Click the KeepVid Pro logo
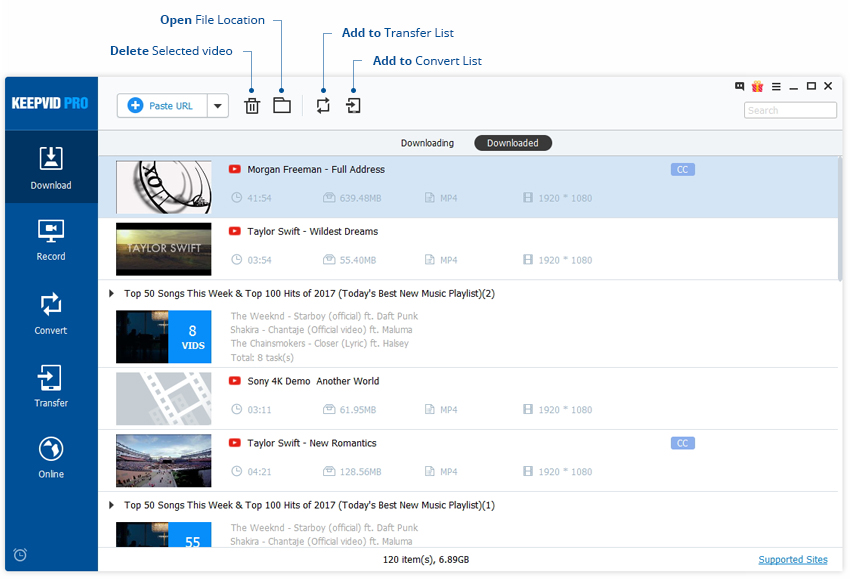The height and width of the screenshot is (582, 850). pyautogui.click(x=50, y=103)
